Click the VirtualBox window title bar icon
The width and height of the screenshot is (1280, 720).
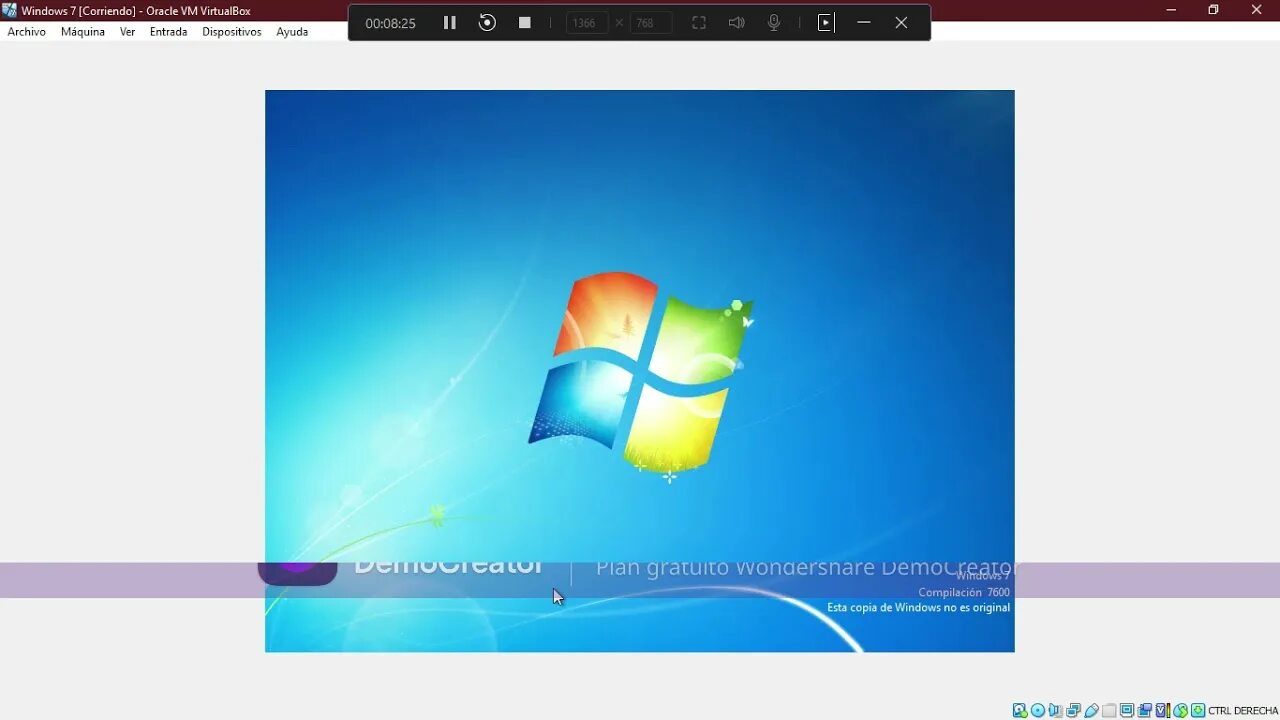[9, 10]
